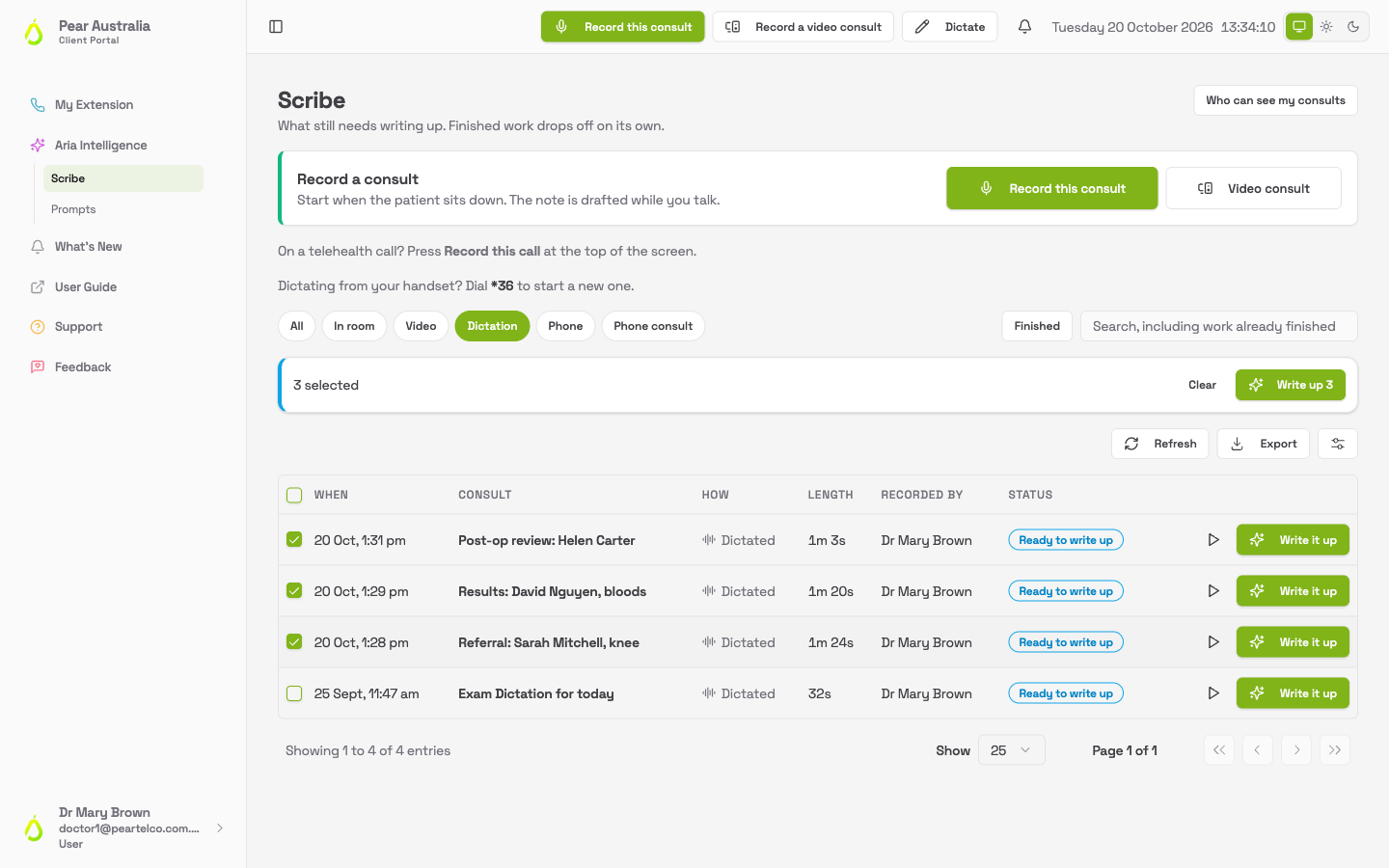
Task: Open the Show entries per page dropdown
Action: (1011, 750)
